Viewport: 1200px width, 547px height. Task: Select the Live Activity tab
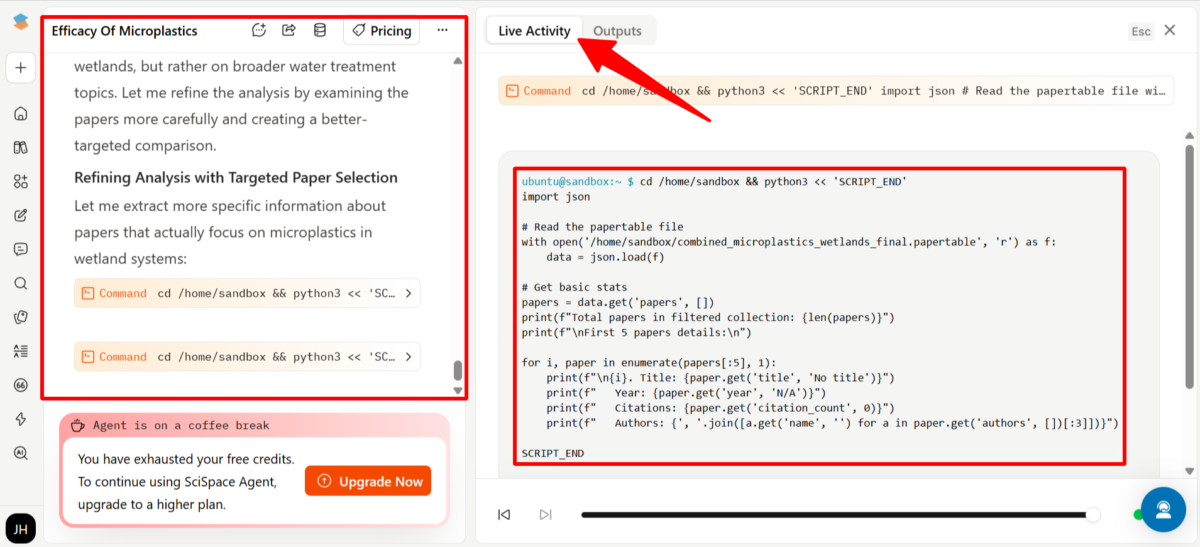pyautogui.click(x=534, y=31)
